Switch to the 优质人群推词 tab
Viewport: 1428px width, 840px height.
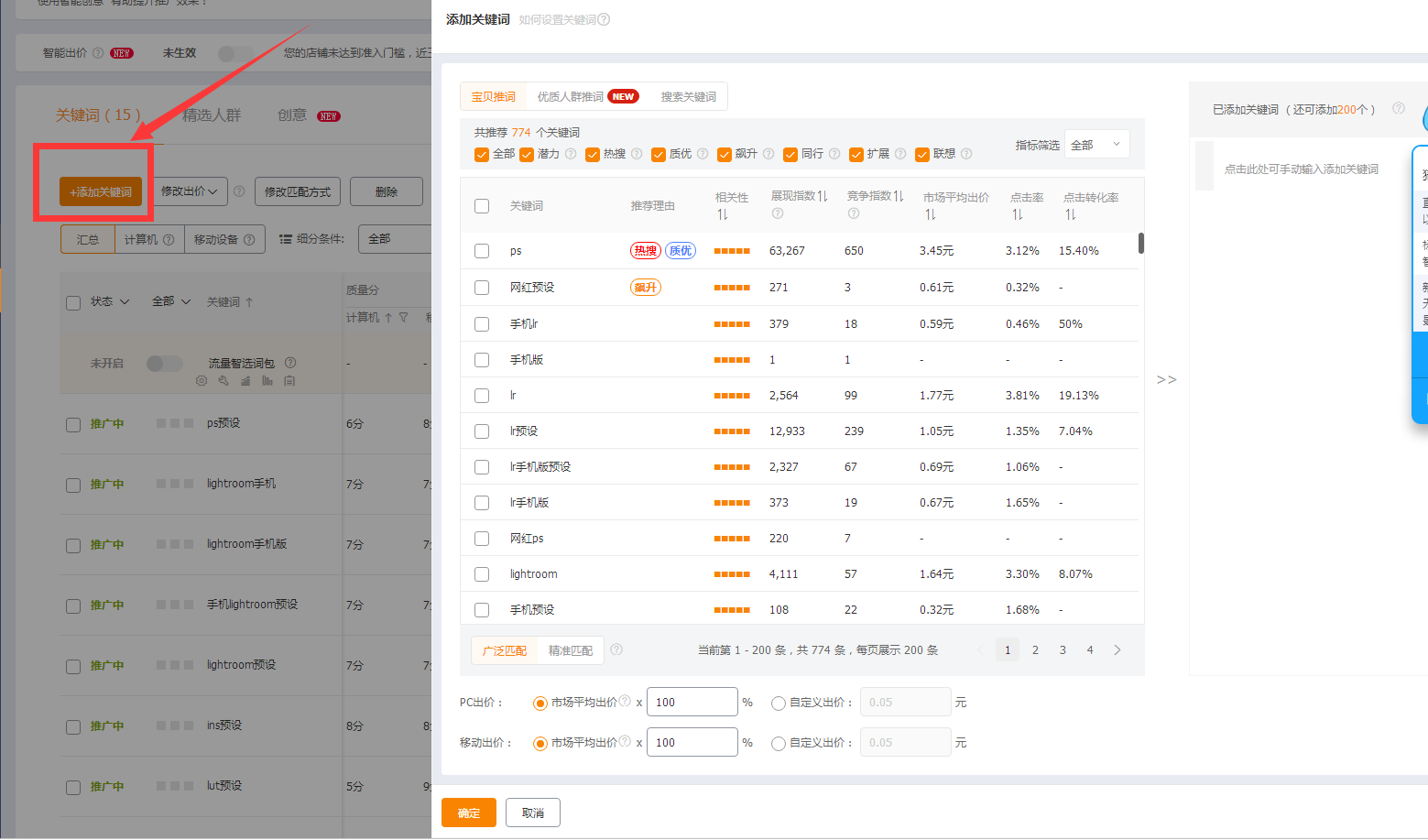point(586,96)
